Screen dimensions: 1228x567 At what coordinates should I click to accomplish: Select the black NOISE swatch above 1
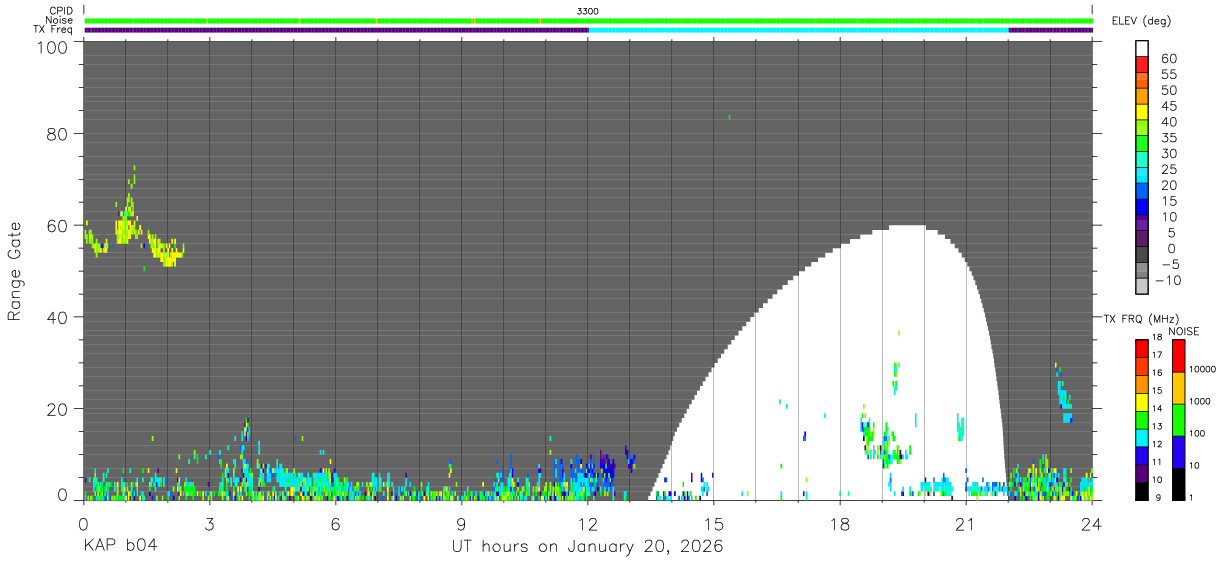click(x=1178, y=483)
